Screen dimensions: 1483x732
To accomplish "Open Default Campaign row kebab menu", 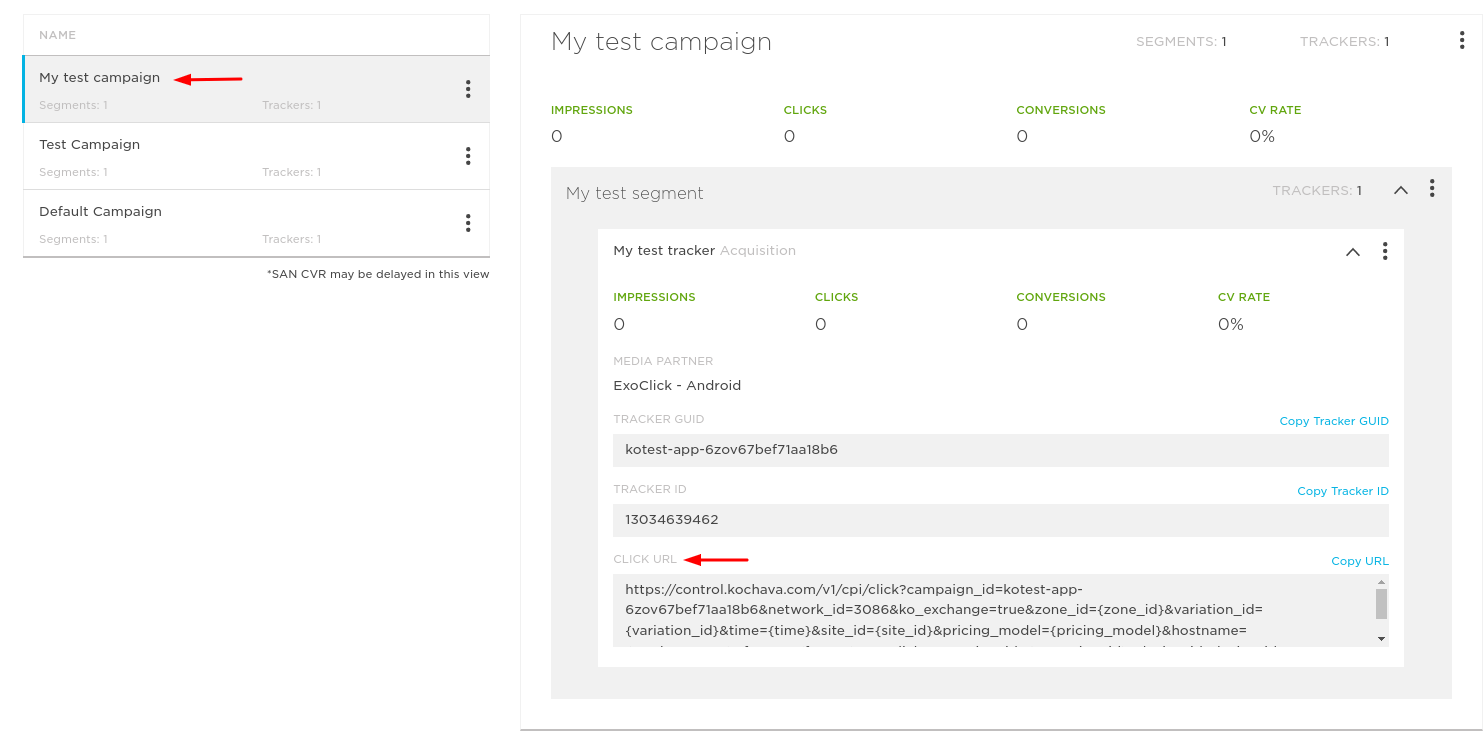I will [x=467, y=223].
